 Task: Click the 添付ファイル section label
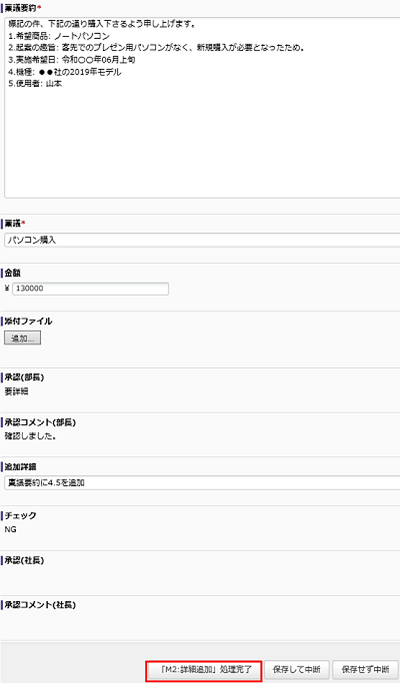(28, 321)
